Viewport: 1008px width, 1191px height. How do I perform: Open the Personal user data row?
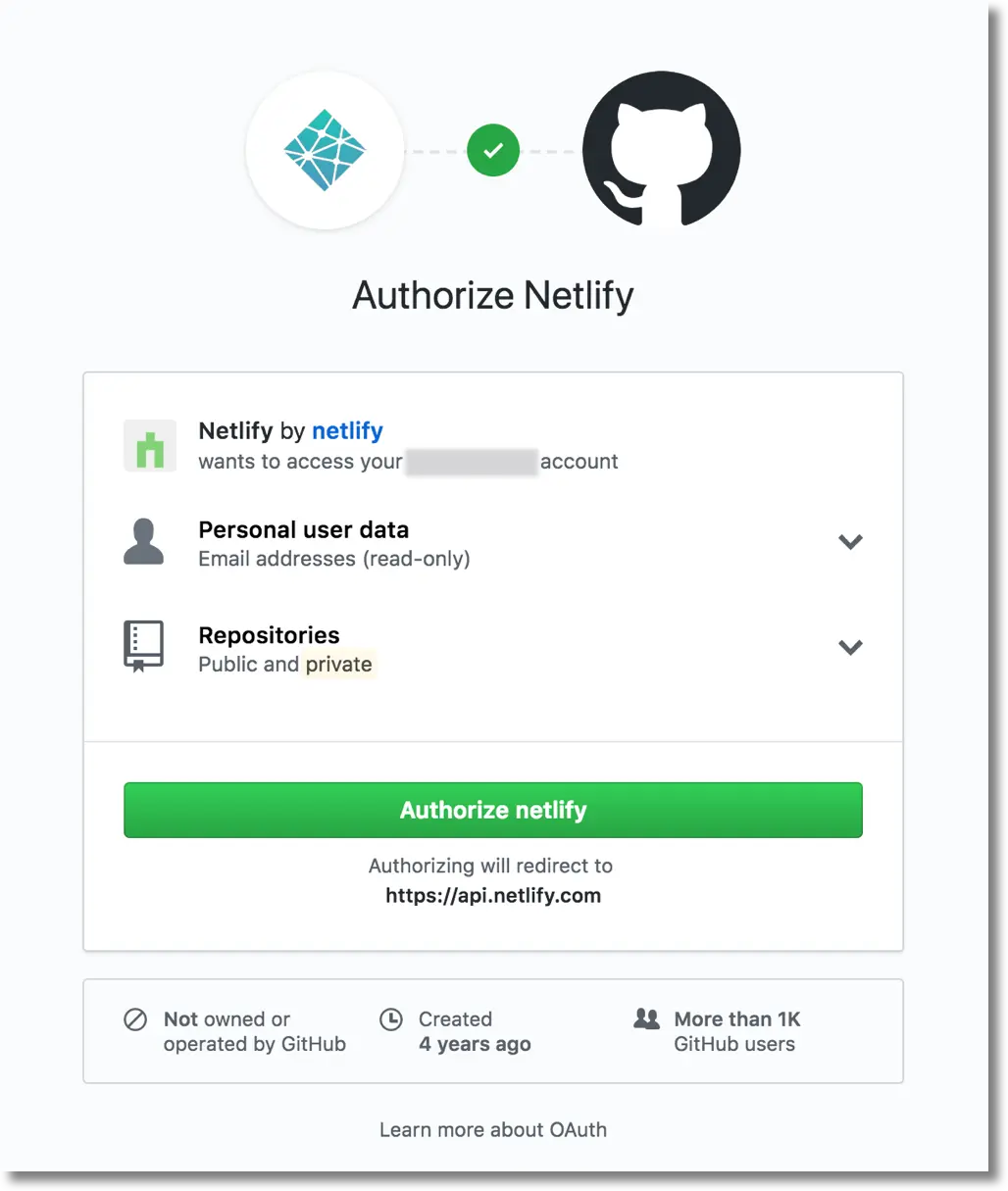(x=493, y=543)
